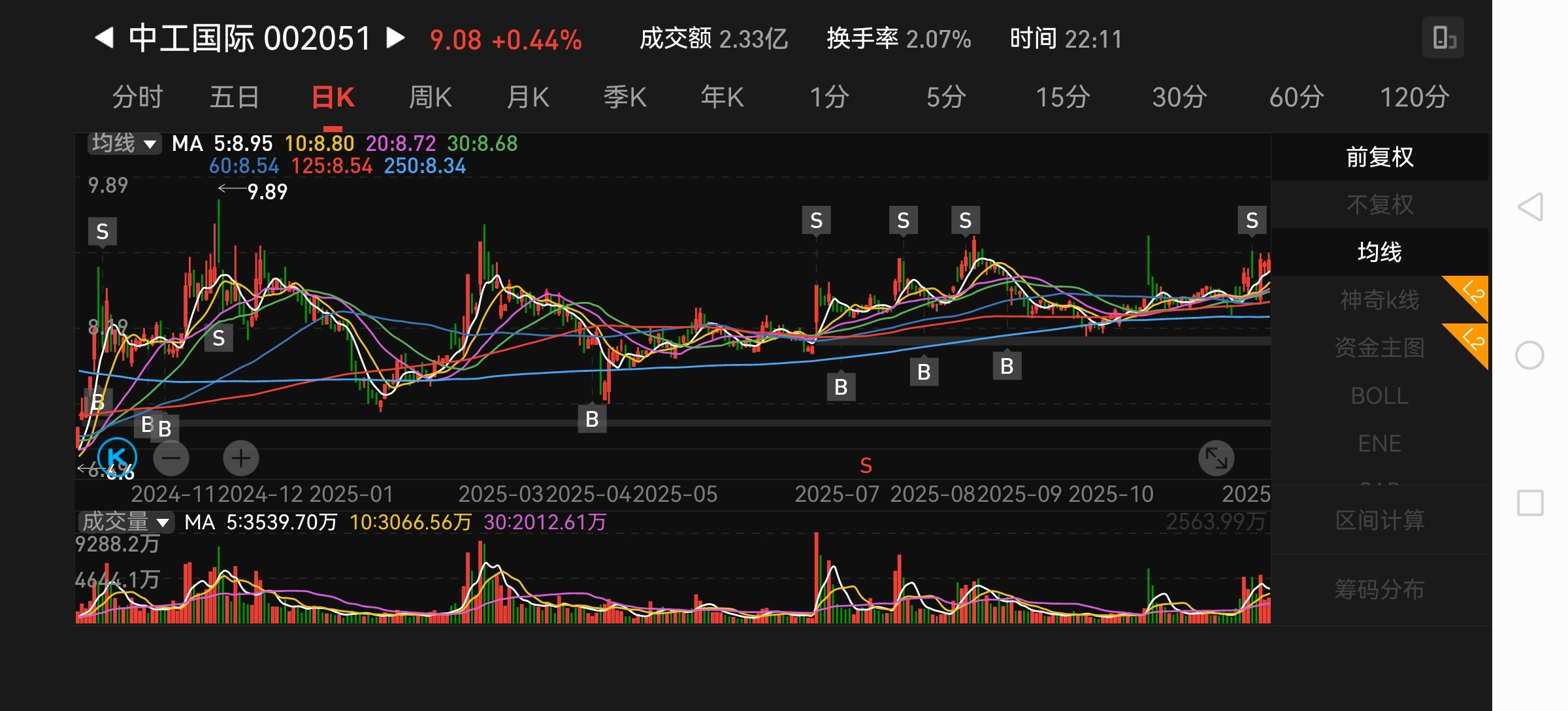The width and height of the screenshot is (1568, 711).
Task: Select 不复权 price adjustment option
Action: pyautogui.click(x=1379, y=205)
